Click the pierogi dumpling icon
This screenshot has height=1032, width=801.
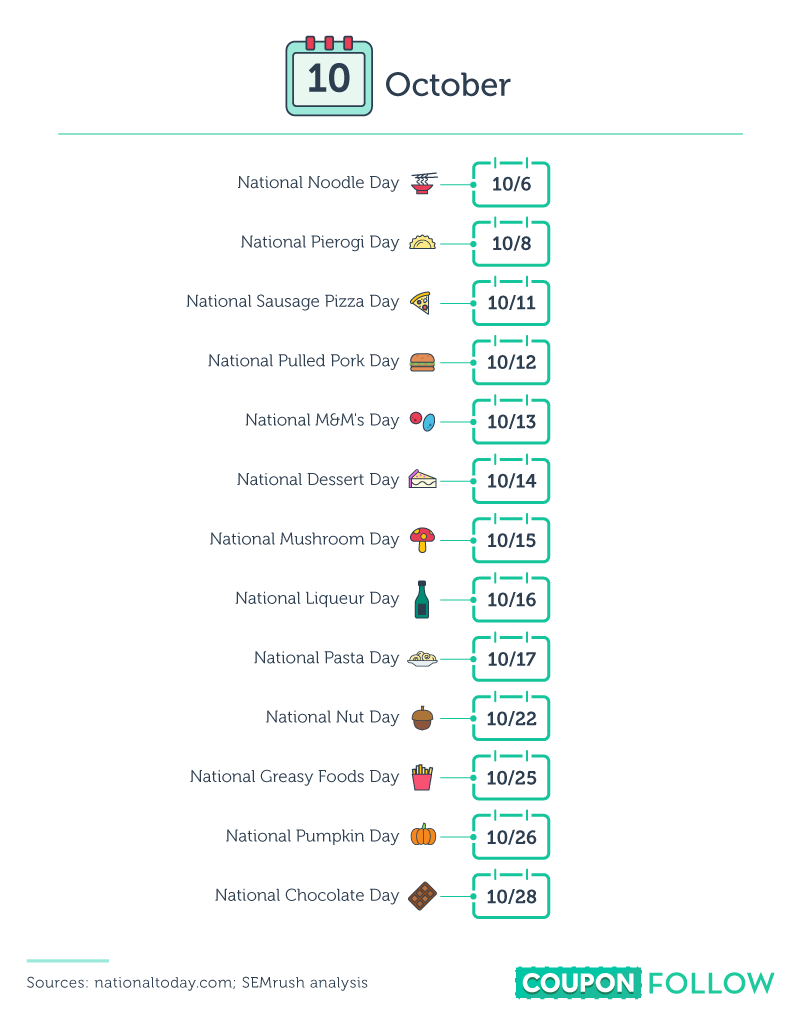[423, 242]
